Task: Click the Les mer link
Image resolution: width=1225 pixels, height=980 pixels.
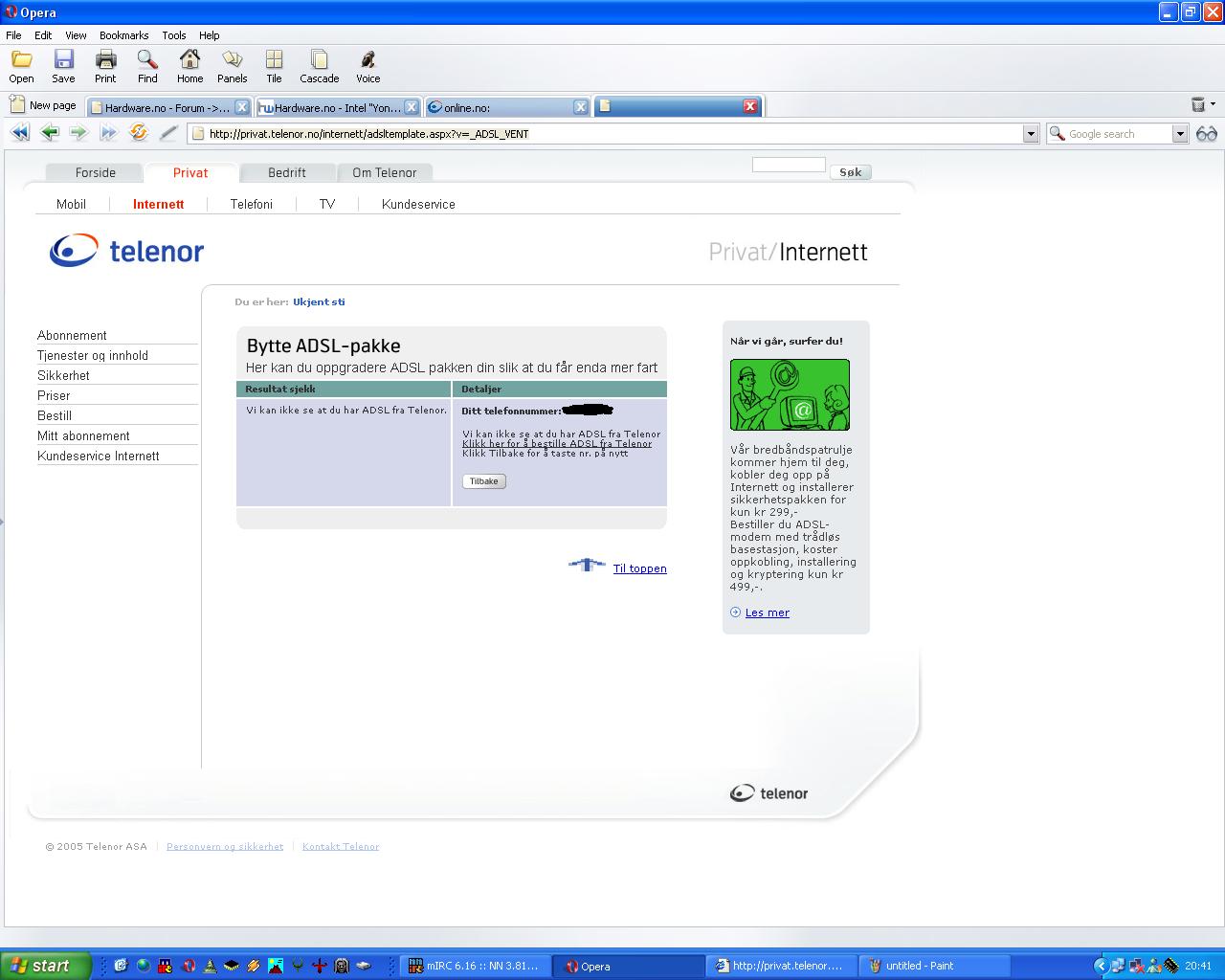Action: pyautogui.click(x=768, y=612)
